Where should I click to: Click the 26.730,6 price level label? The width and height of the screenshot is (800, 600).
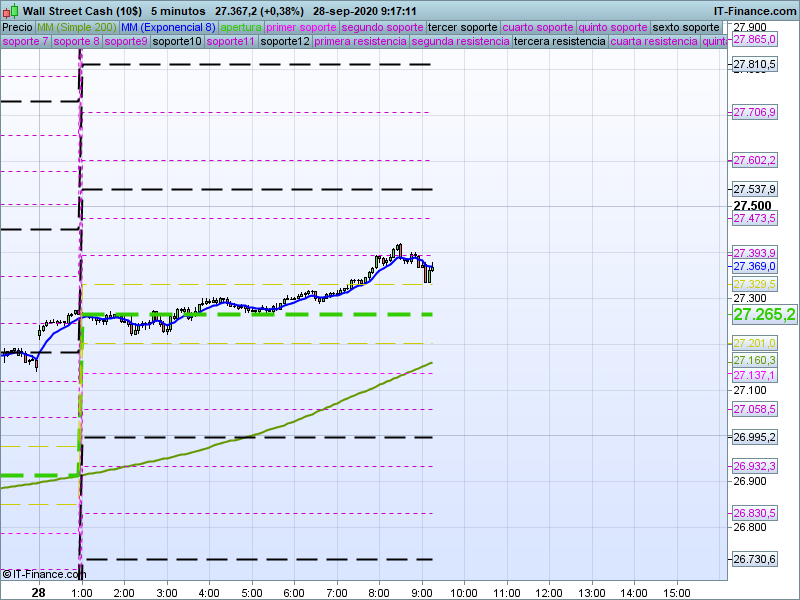pyautogui.click(x=754, y=559)
